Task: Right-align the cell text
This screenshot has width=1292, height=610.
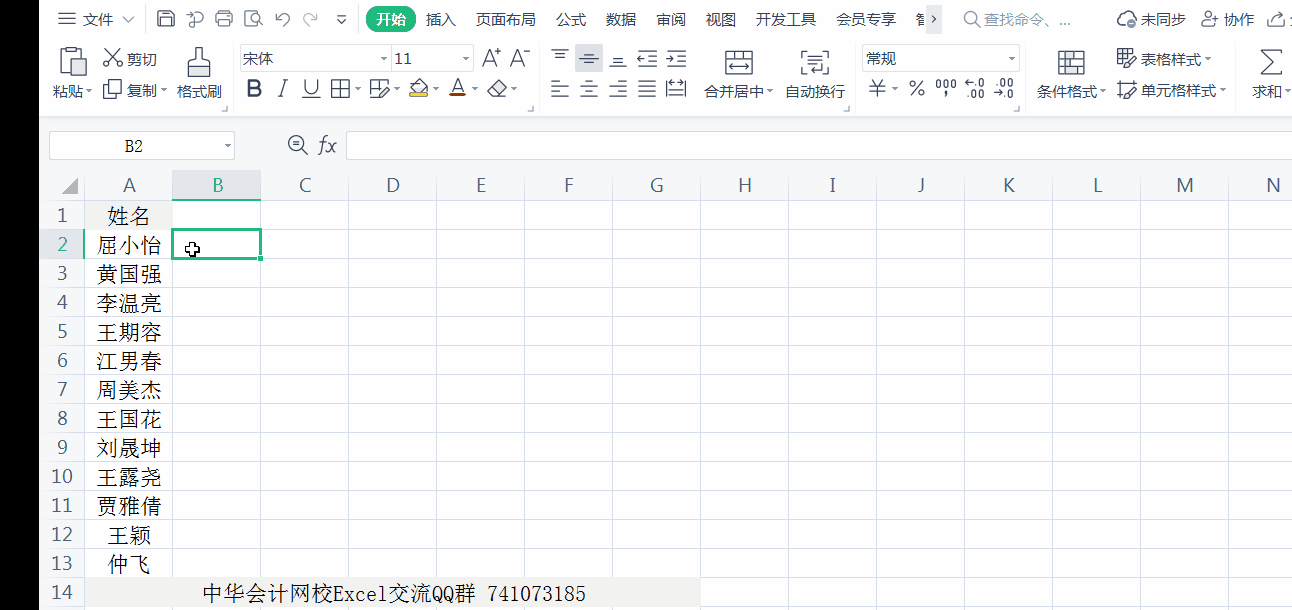Action: (618, 89)
